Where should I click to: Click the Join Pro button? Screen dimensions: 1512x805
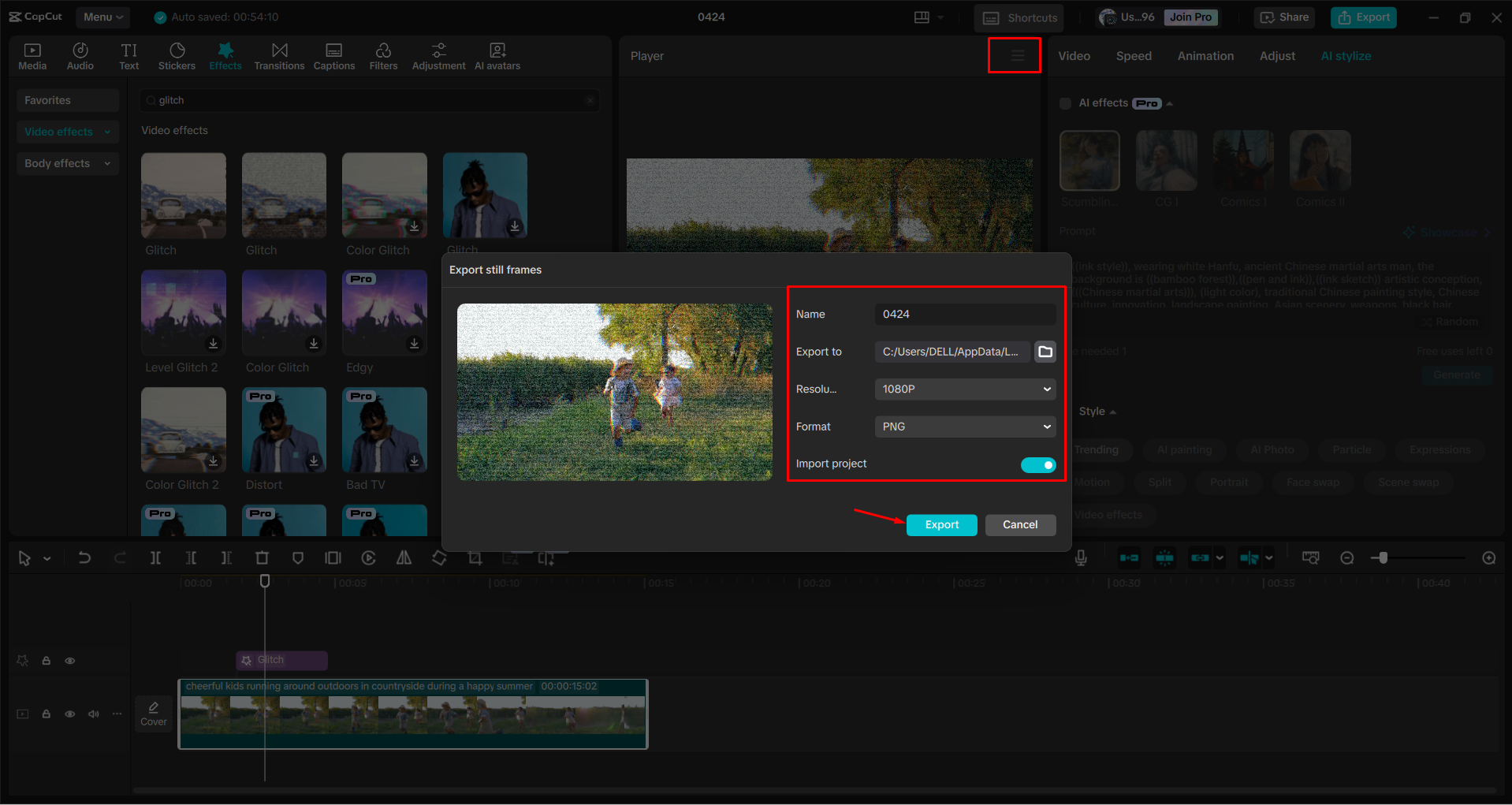1190,17
